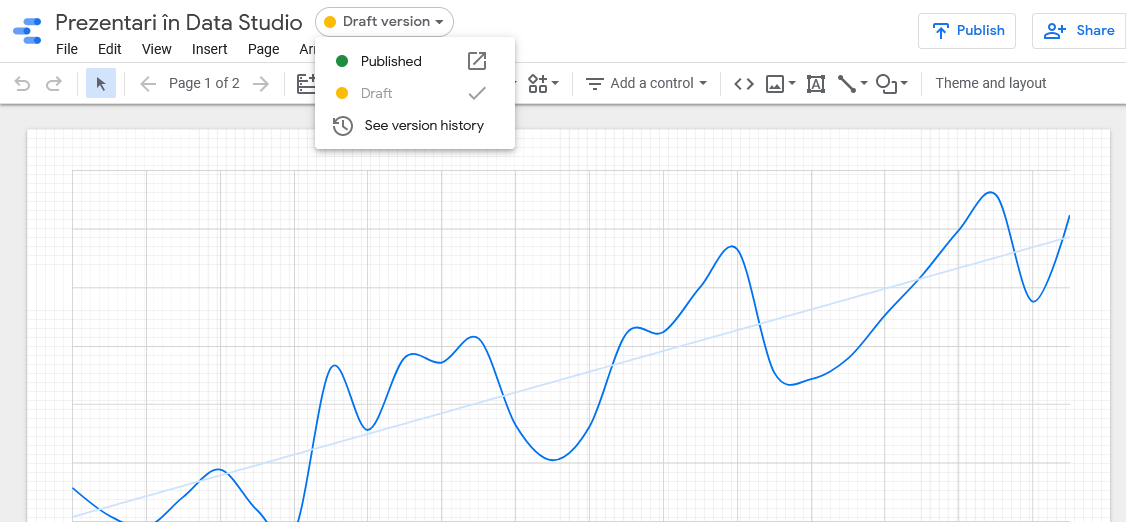The width and height of the screenshot is (1126, 522).
Task: Expand the shape type dropdown arrow
Action: pos(905,84)
